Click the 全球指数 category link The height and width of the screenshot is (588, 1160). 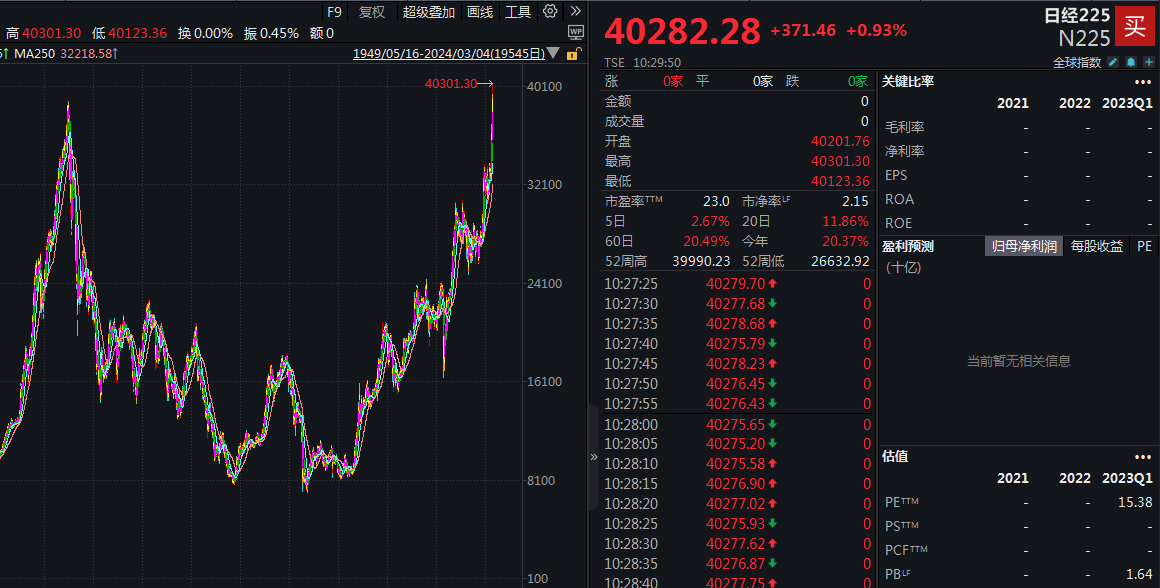click(x=1076, y=63)
